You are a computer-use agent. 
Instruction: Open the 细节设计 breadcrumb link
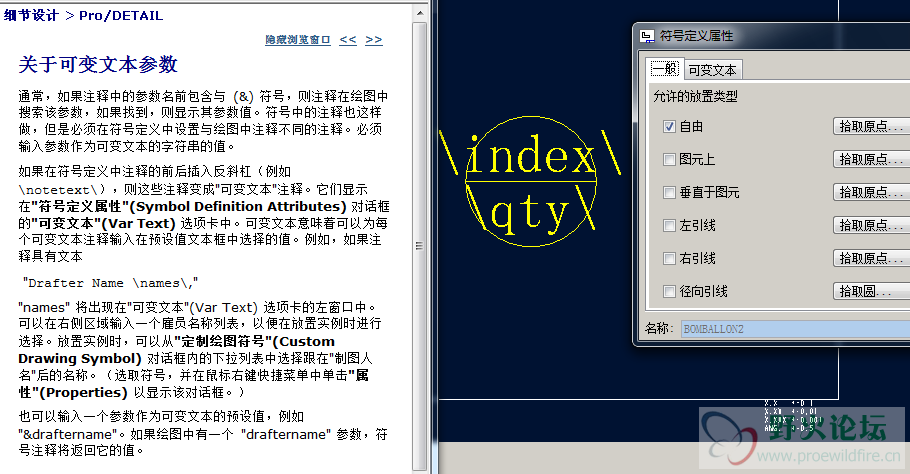pos(31,16)
